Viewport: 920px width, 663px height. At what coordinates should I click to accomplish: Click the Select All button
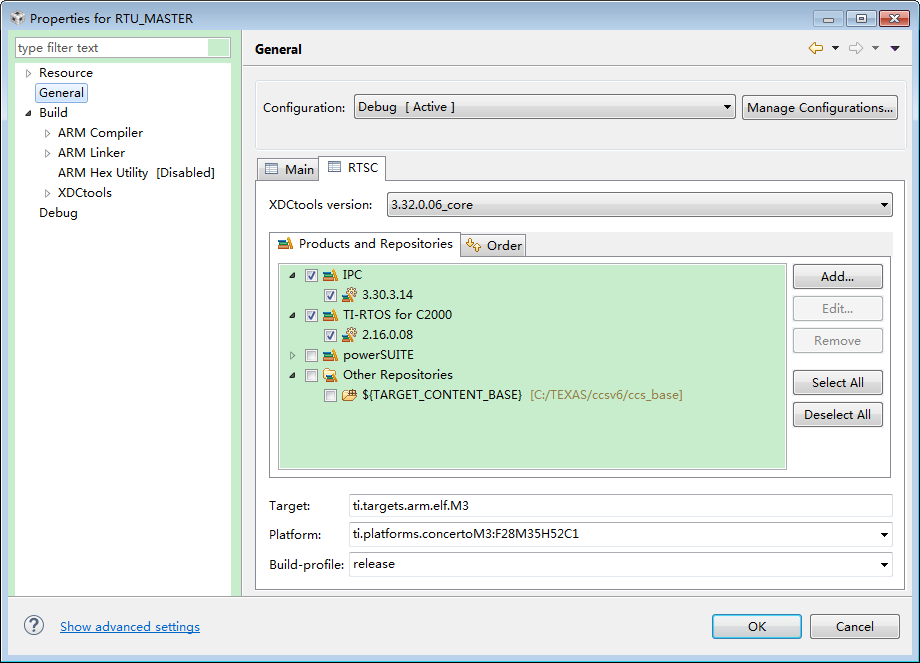837,383
